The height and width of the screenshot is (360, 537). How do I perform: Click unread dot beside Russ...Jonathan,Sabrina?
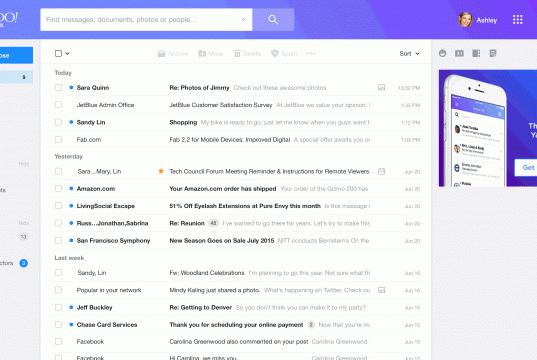[x=71, y=223]
